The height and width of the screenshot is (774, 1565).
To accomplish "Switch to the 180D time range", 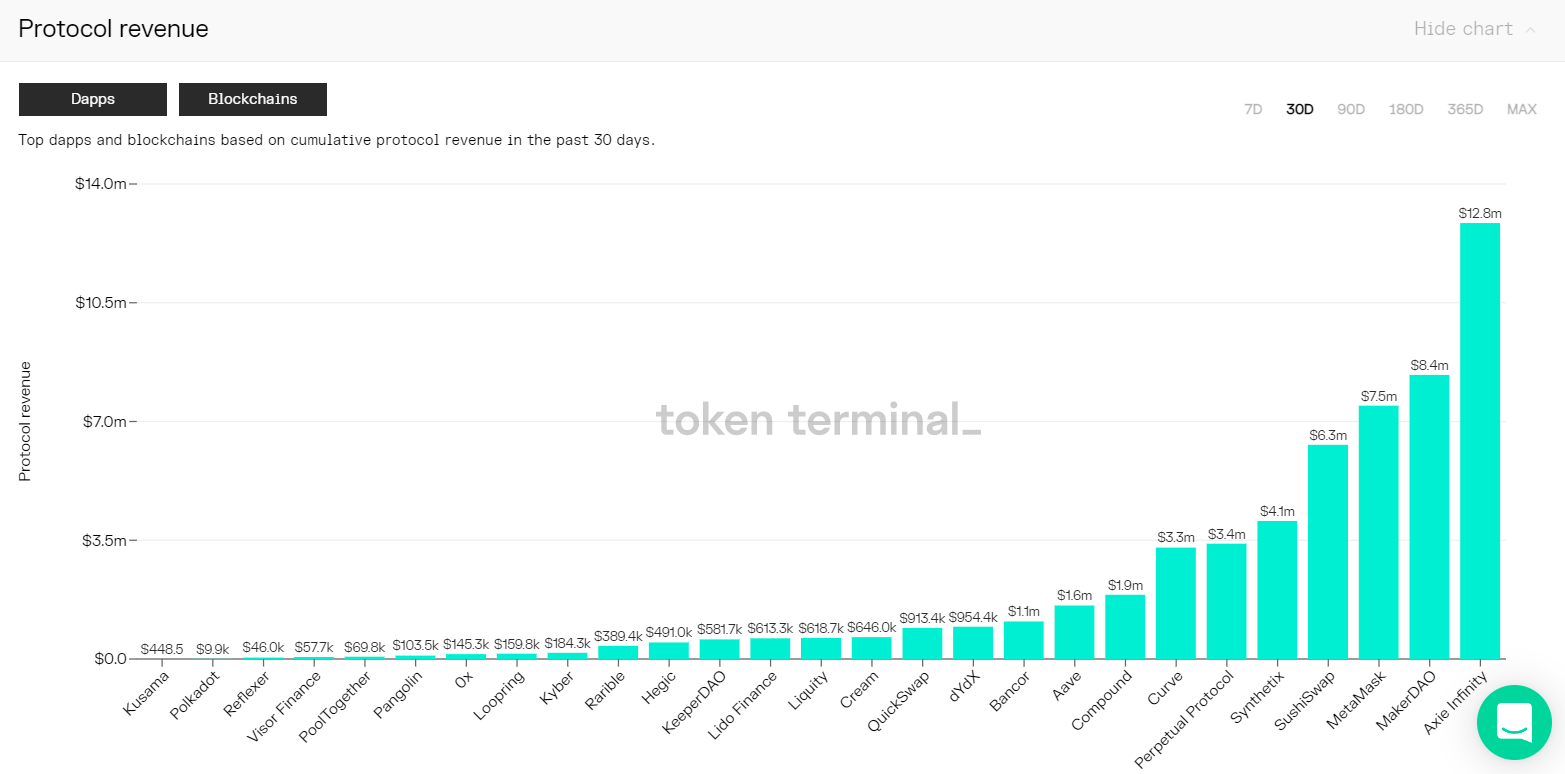I will point(1405,109).
